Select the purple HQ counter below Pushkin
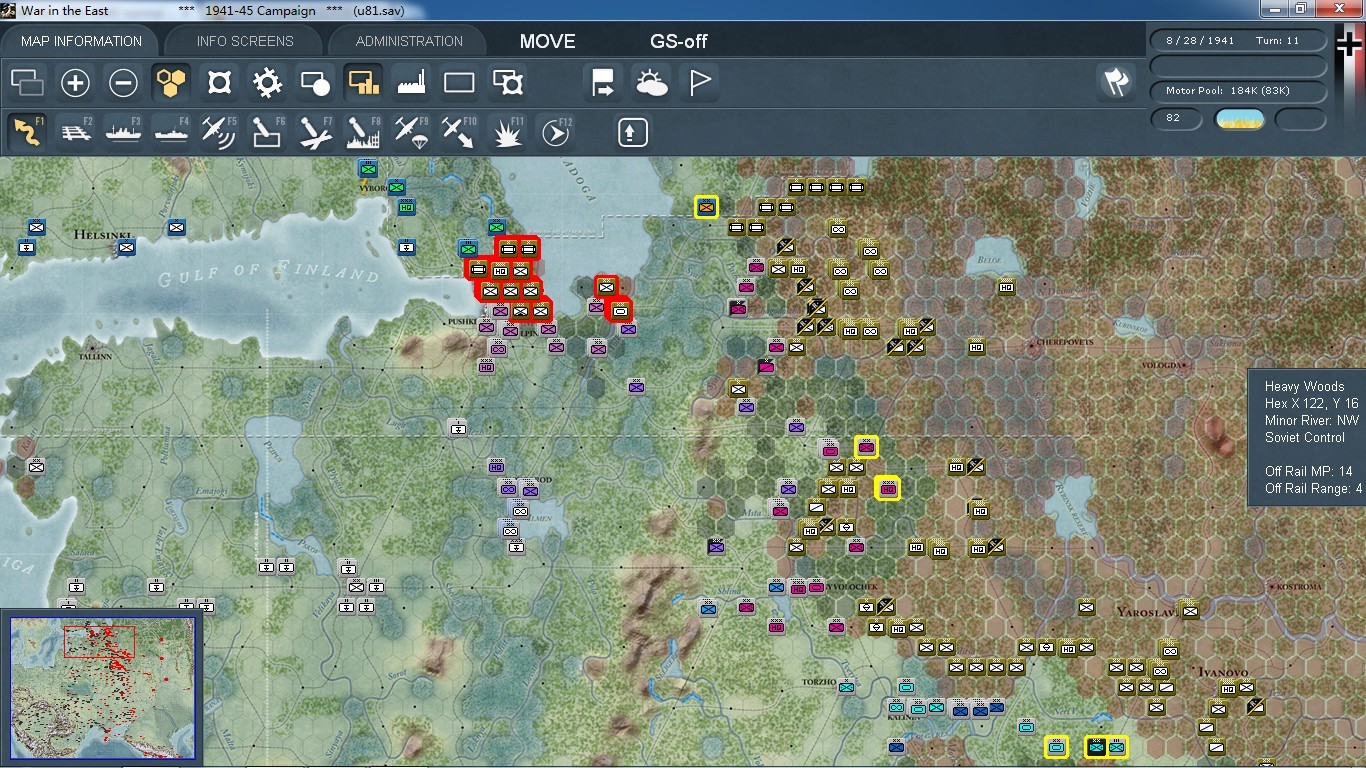 (486, 366)
